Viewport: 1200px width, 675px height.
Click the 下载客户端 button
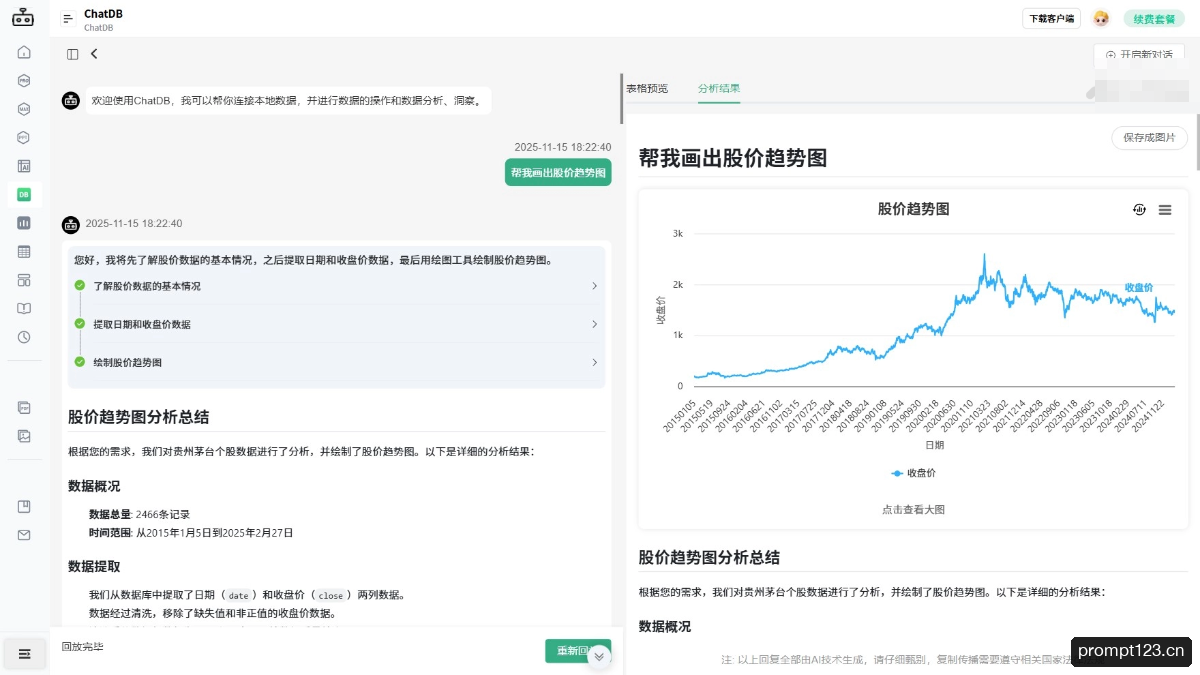(1051, 19)
